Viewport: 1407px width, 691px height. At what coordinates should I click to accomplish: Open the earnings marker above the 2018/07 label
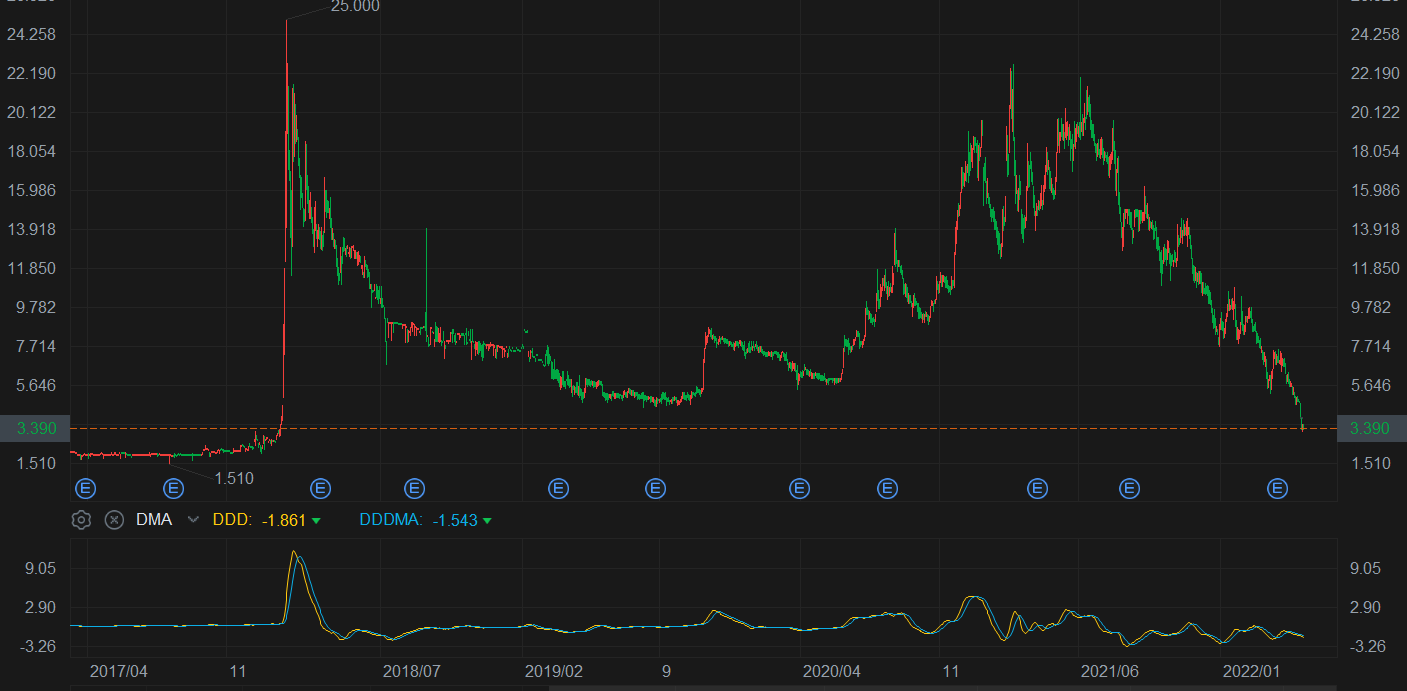click(414, 488)
